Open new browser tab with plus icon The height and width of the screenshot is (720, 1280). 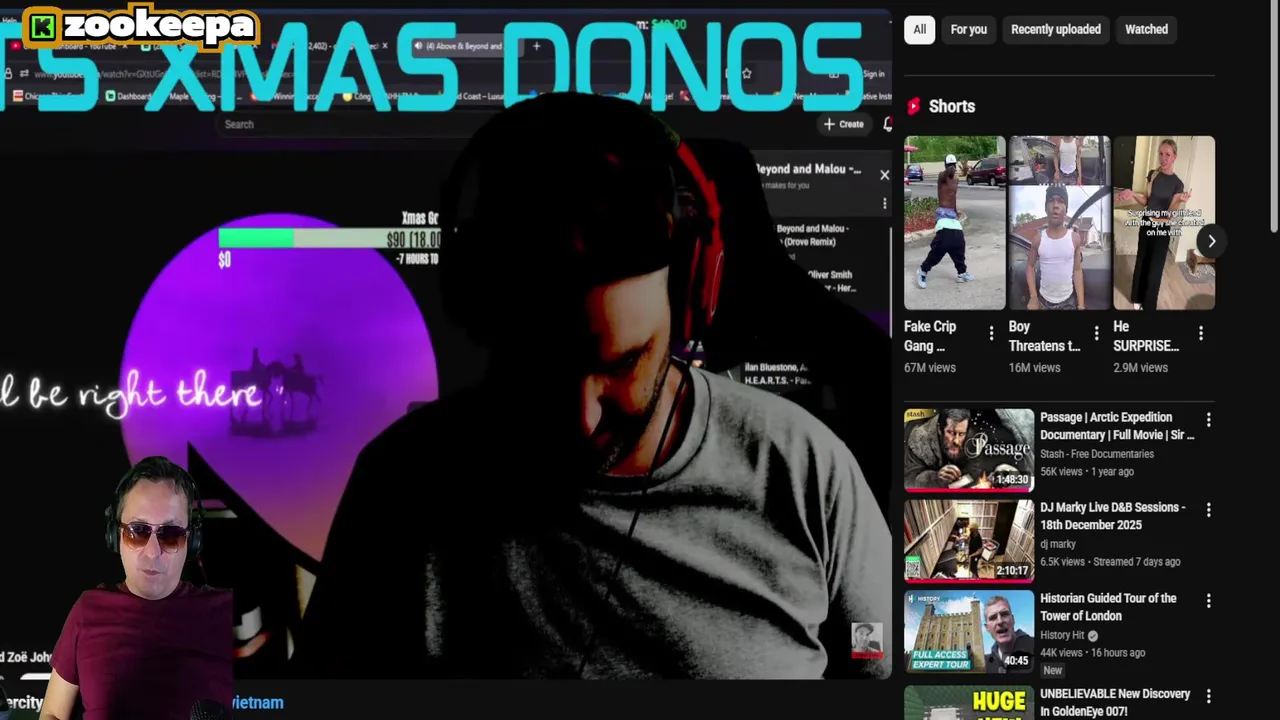click(x=536, y=46)
